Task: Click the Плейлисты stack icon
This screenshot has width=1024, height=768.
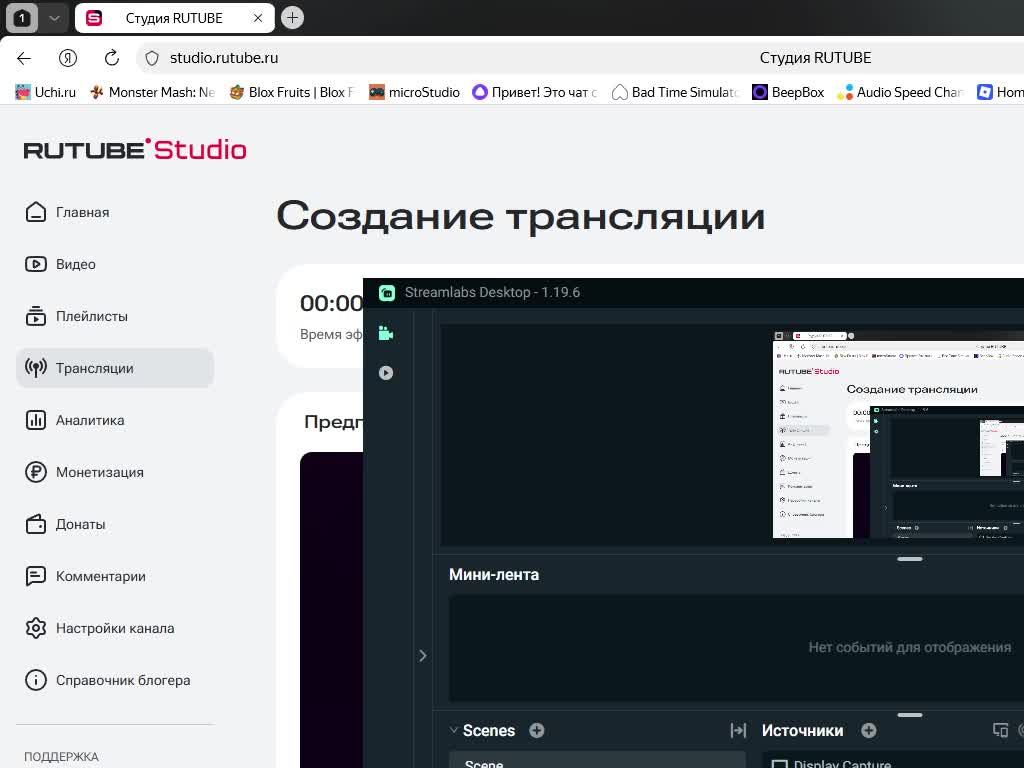Action: click(36, 316)
